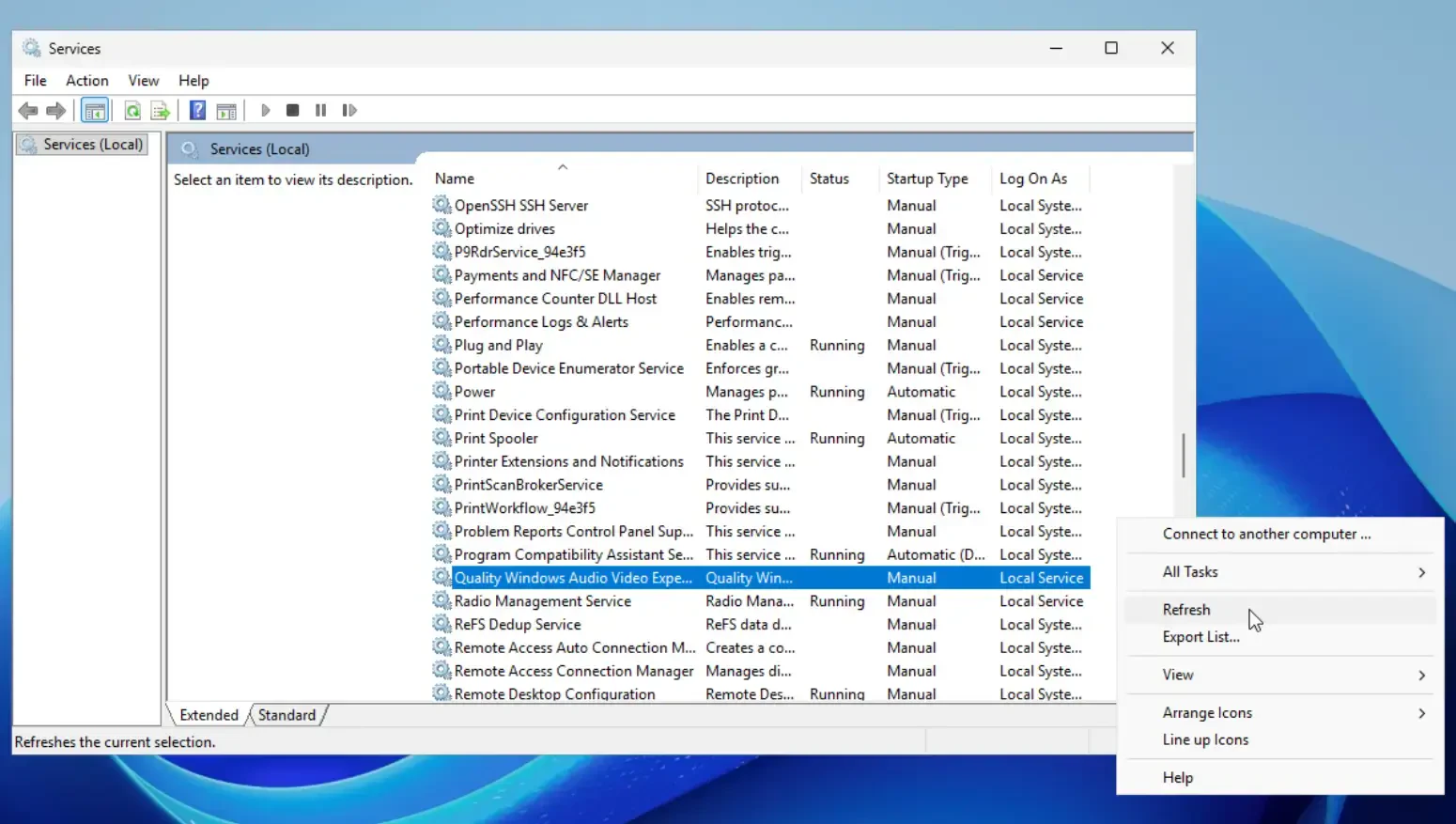Click the green Refresh toolbar icon
The image size is (1456, 824).
pyautogui.click(x=132, y=111)
